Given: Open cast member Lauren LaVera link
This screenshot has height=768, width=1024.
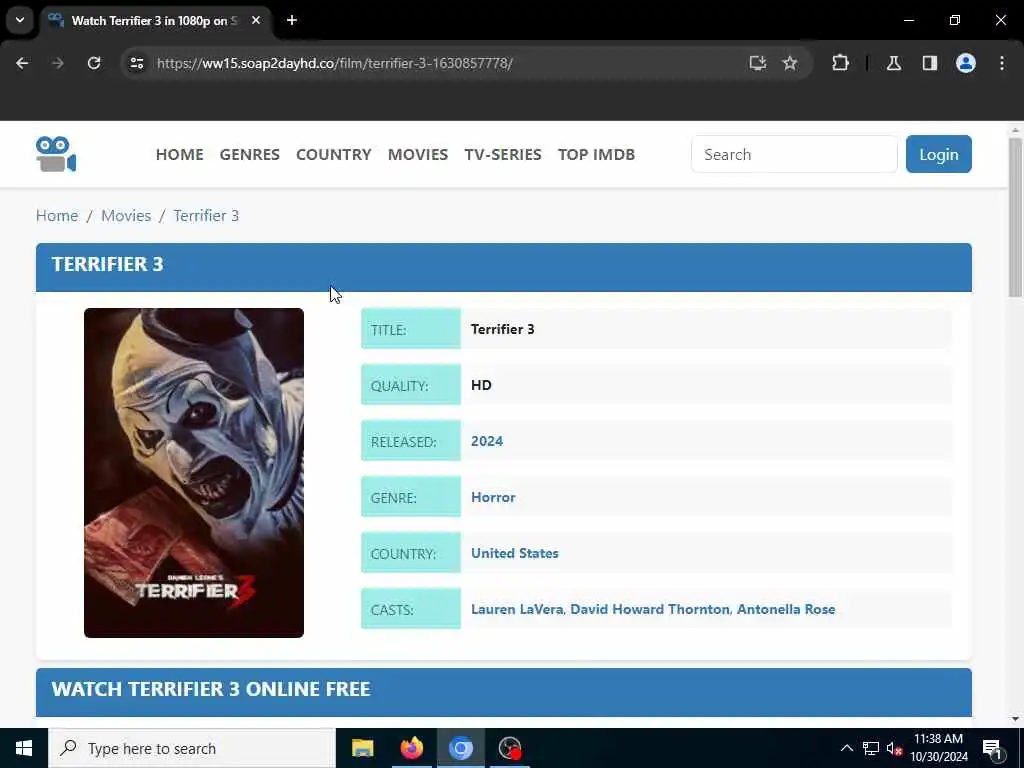Looking at the screenshot, I should coord(517,609).
